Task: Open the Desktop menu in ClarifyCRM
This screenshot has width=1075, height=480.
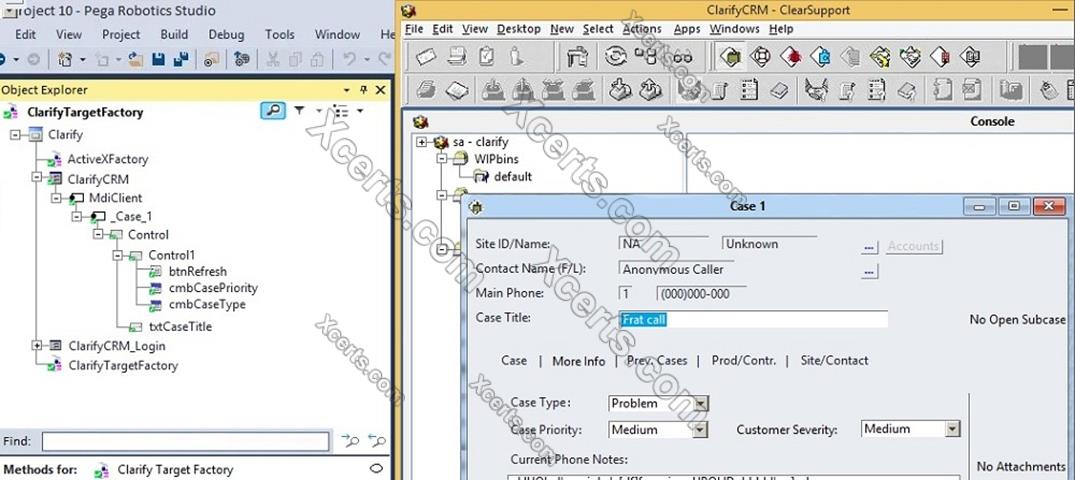Action: [x=519, y=29]
